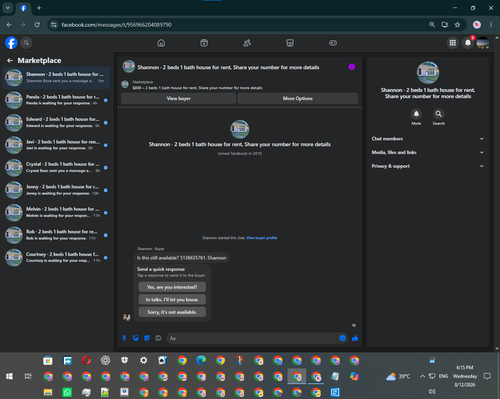
Task: Open Rob conversation in chat list
Action: pos(56,235)
